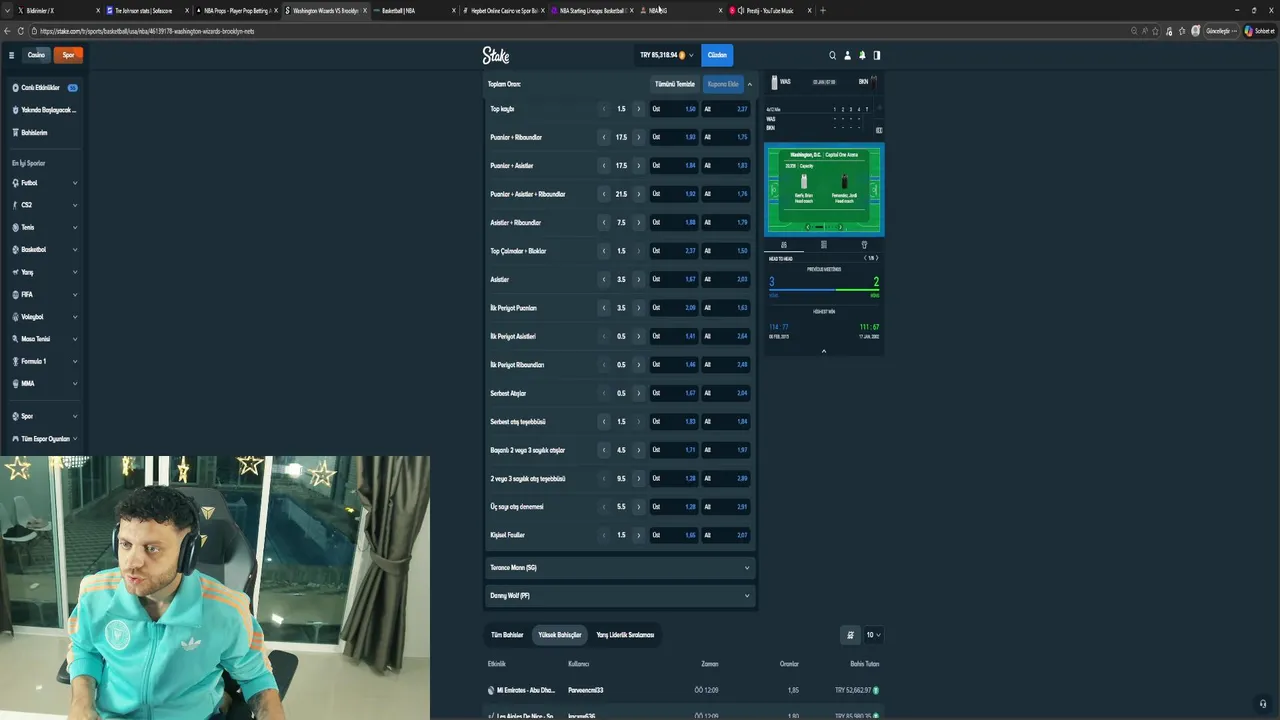Click the Masa Tenisi paddle icon
The width and height of the screenshot is (1280, 720).
point(15,339)
